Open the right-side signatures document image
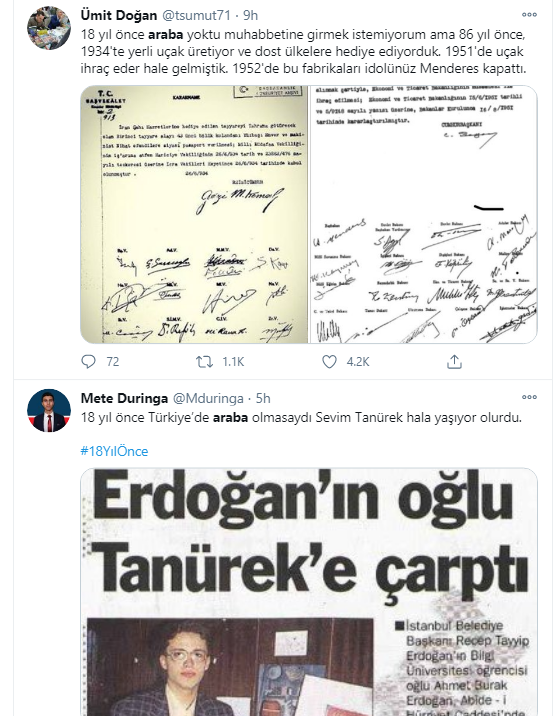The width and height of the screenshot is (558, 716). (x=424, y=214)
